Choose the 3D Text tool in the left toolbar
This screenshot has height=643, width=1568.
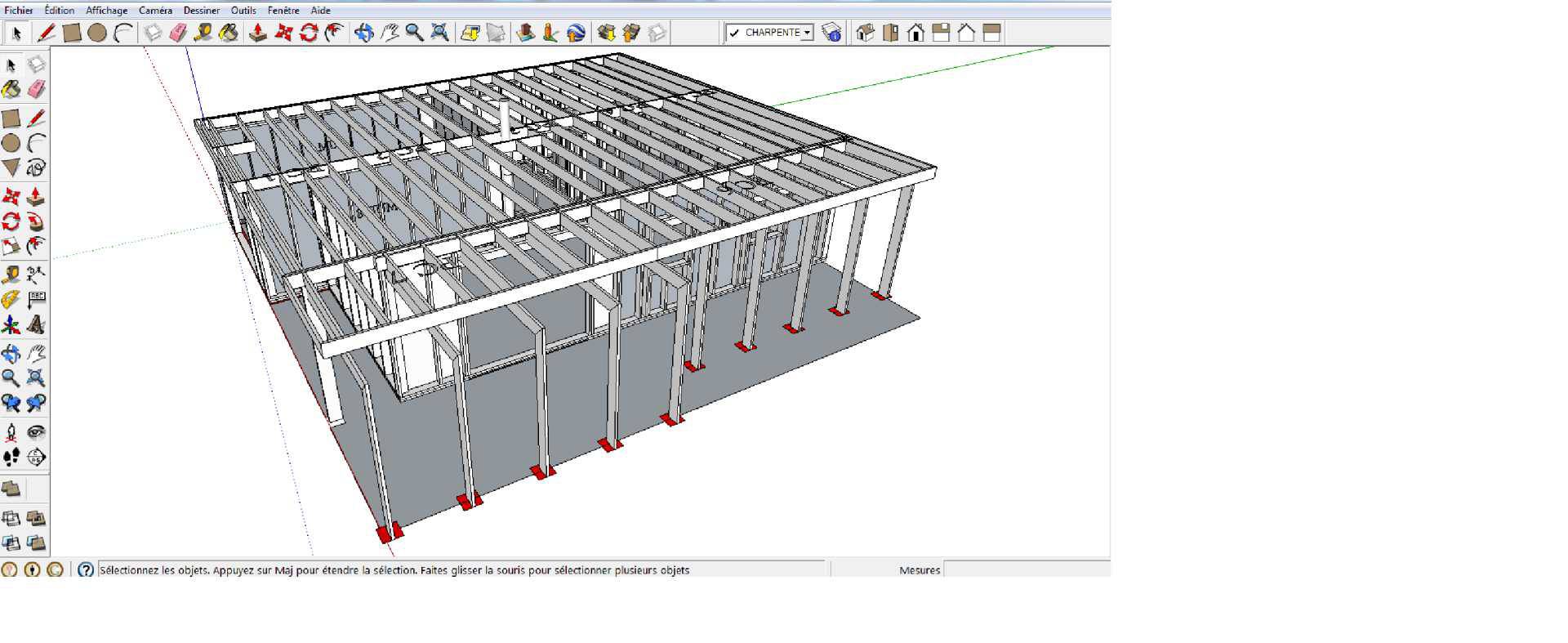(x=36, y=325)
